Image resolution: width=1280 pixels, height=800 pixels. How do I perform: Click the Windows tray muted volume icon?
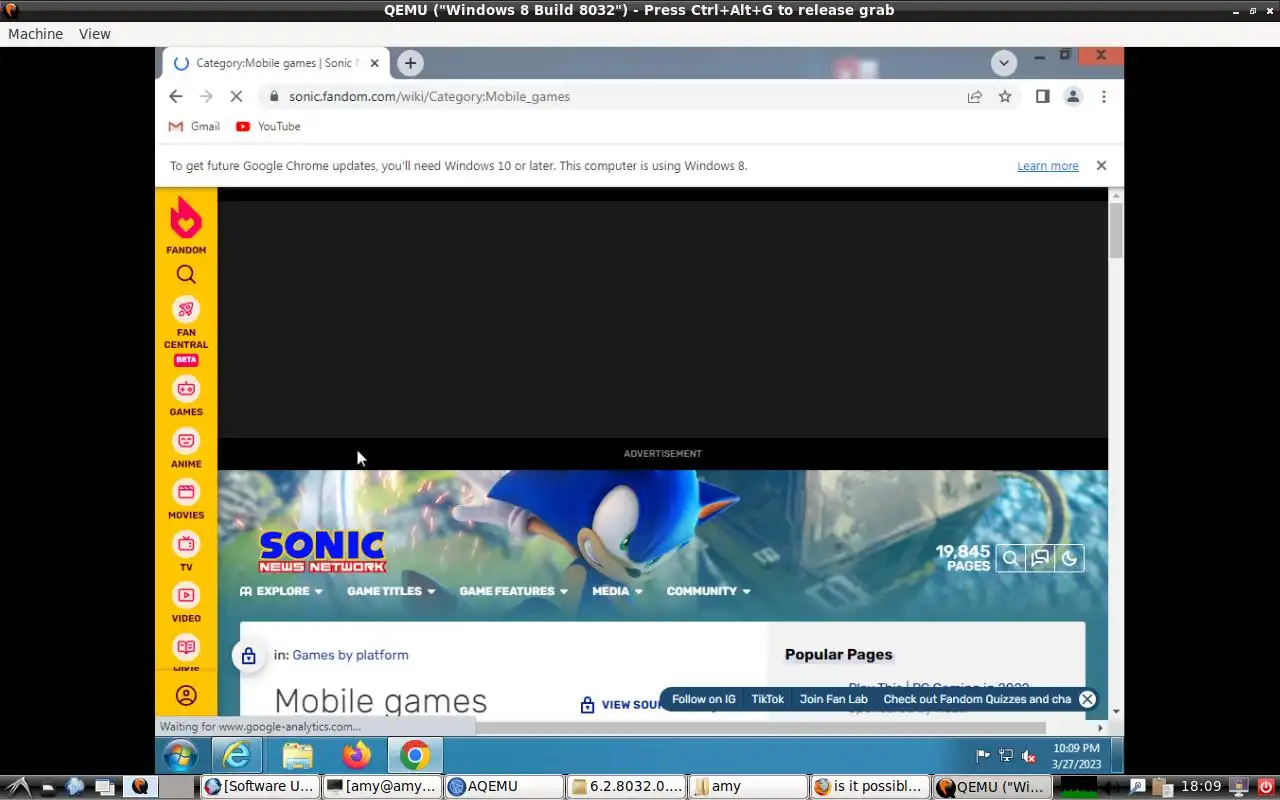(1029, 756)
